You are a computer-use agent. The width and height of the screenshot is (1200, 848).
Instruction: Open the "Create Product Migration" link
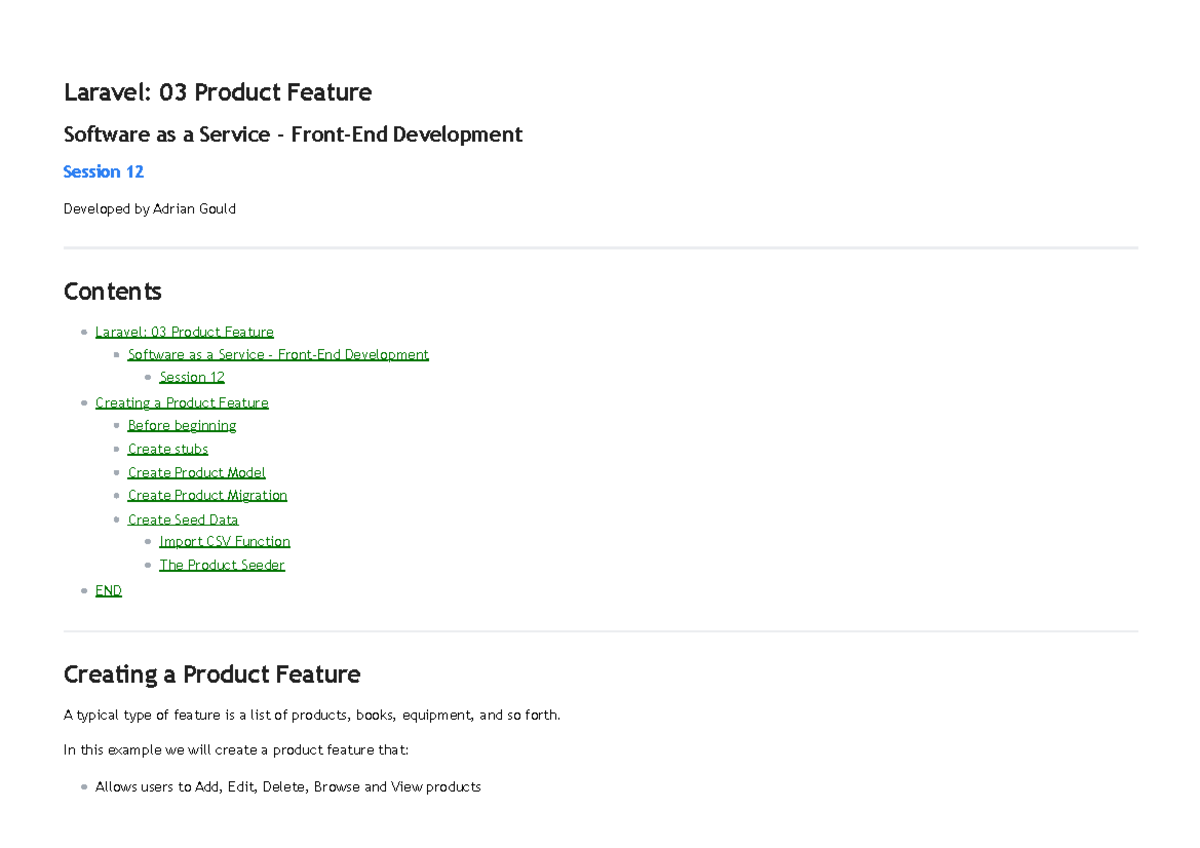(206, 495)
